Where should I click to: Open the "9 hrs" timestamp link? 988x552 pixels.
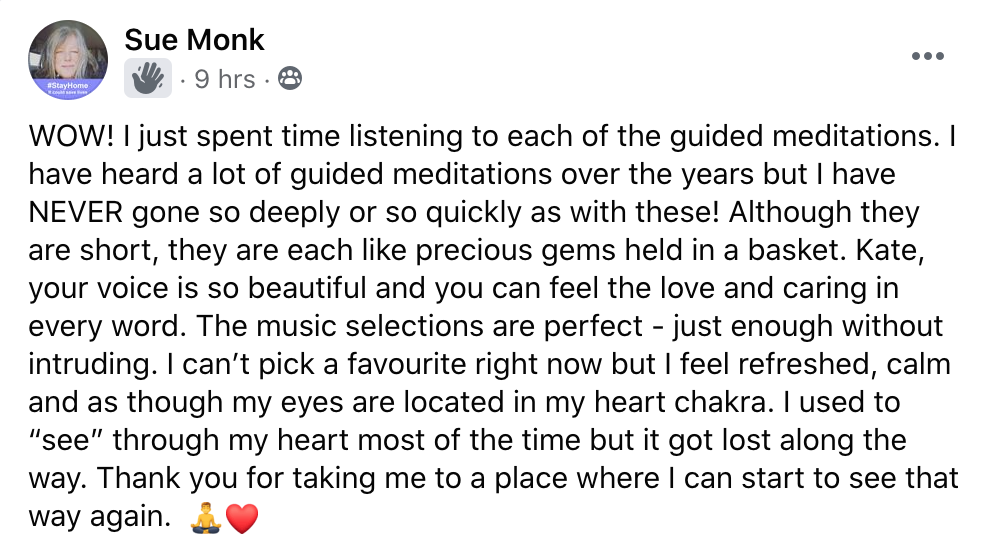(x=225, y=79)
